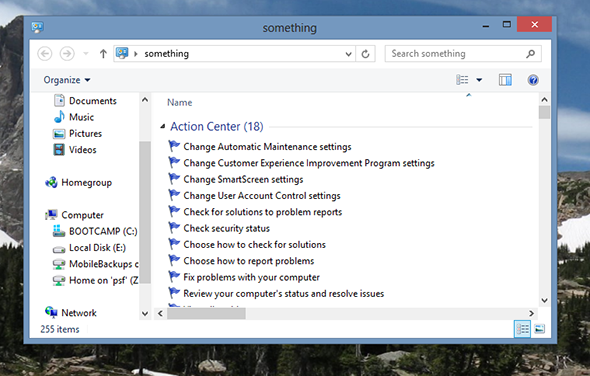This screenshot has width=590, height=376.
Task: Go back using the Back arrow button
Action: coord(45,53)
